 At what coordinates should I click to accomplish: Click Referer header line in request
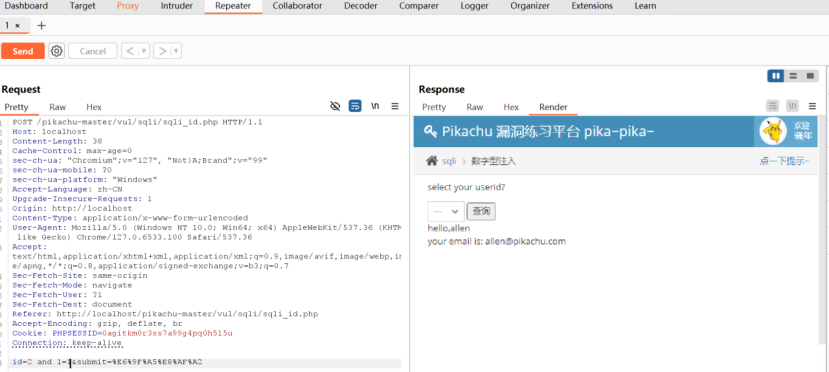click(165, 314)
